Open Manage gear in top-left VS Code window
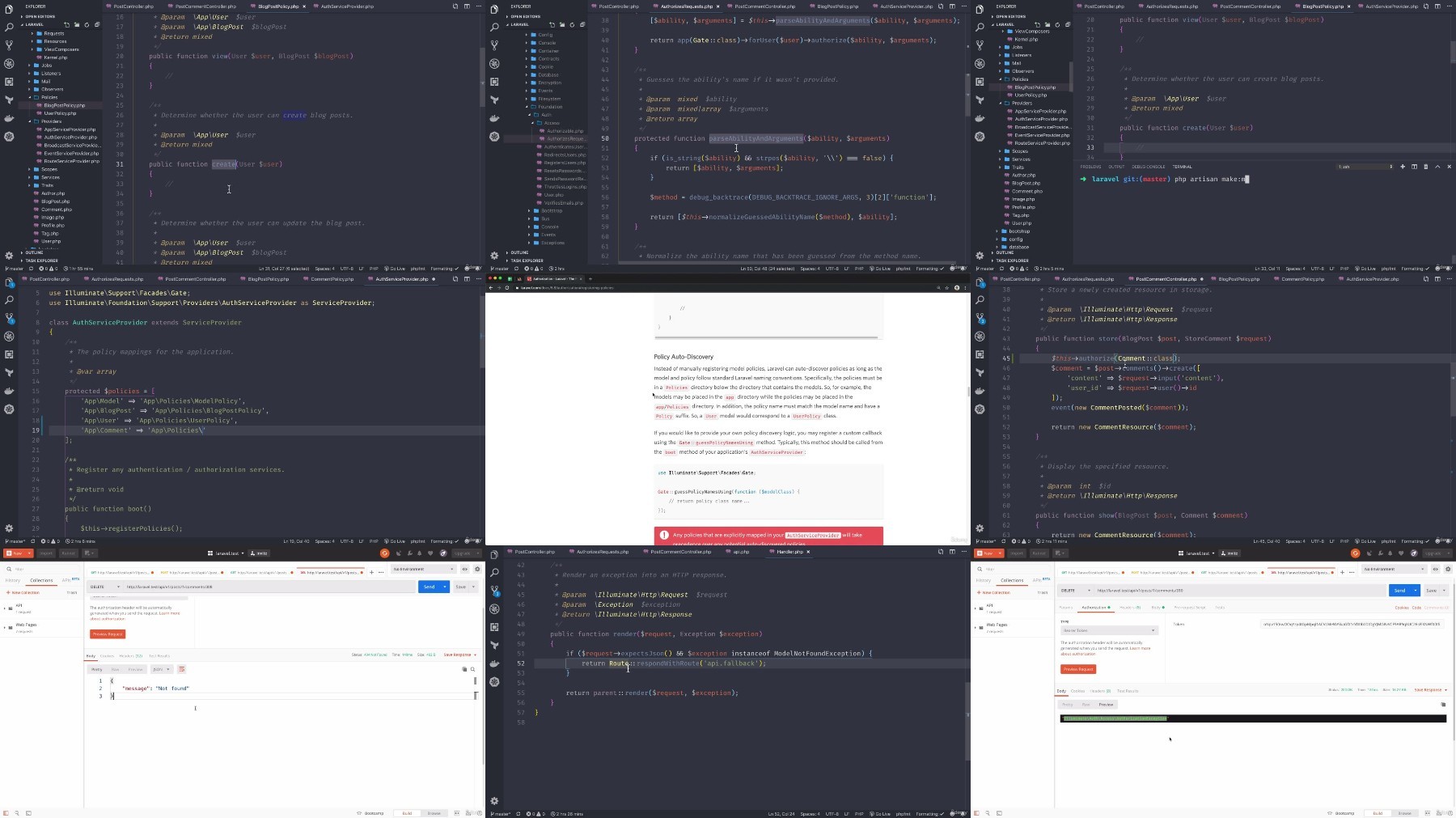 9,256
